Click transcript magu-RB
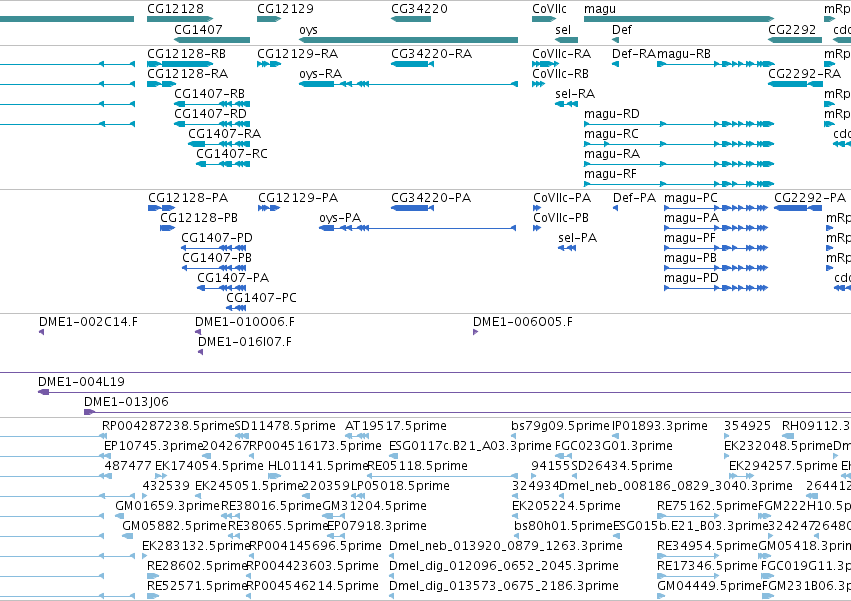Viewport: 851px width, 601px height. point(684,54)
